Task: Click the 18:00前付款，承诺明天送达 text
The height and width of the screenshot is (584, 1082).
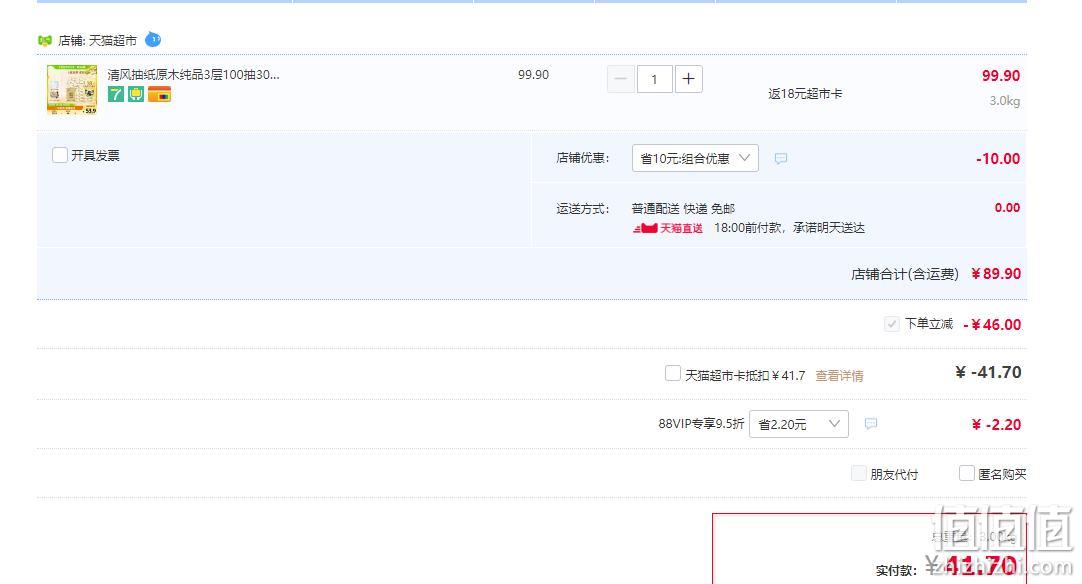Action: pos(789,228)
